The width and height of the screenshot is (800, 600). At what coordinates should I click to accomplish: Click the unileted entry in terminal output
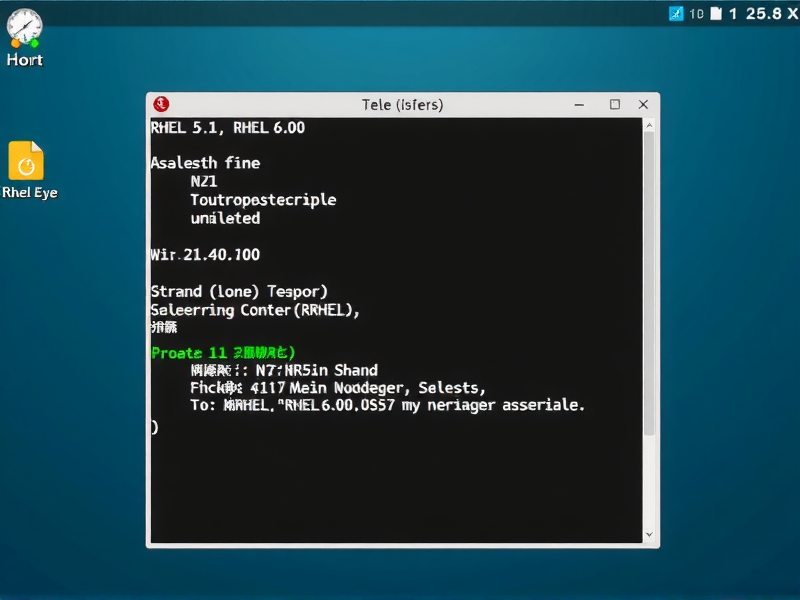[225, 218]
